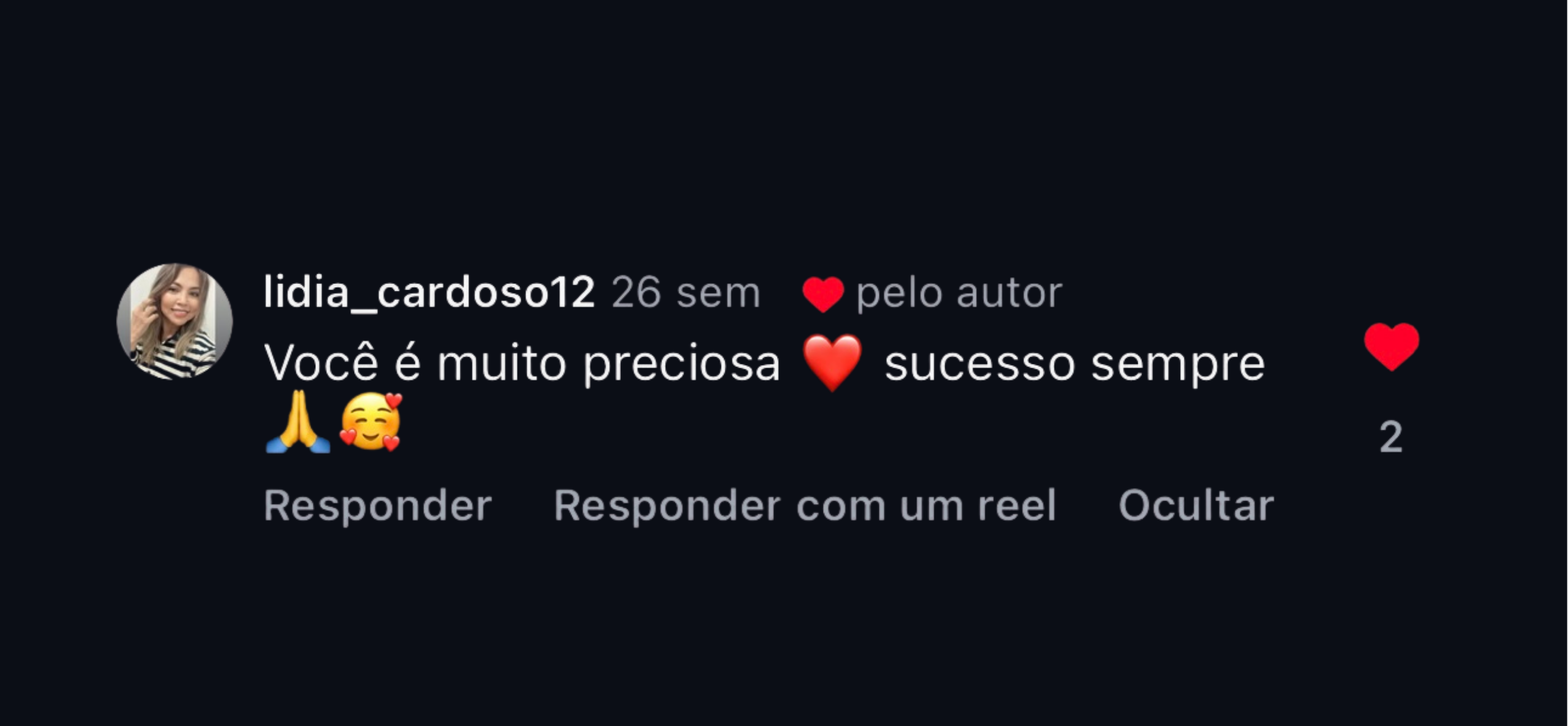Click the folded hands prayer emoji
The height and width of the screenshot is (726, 1568).
(x=297, y=422)
